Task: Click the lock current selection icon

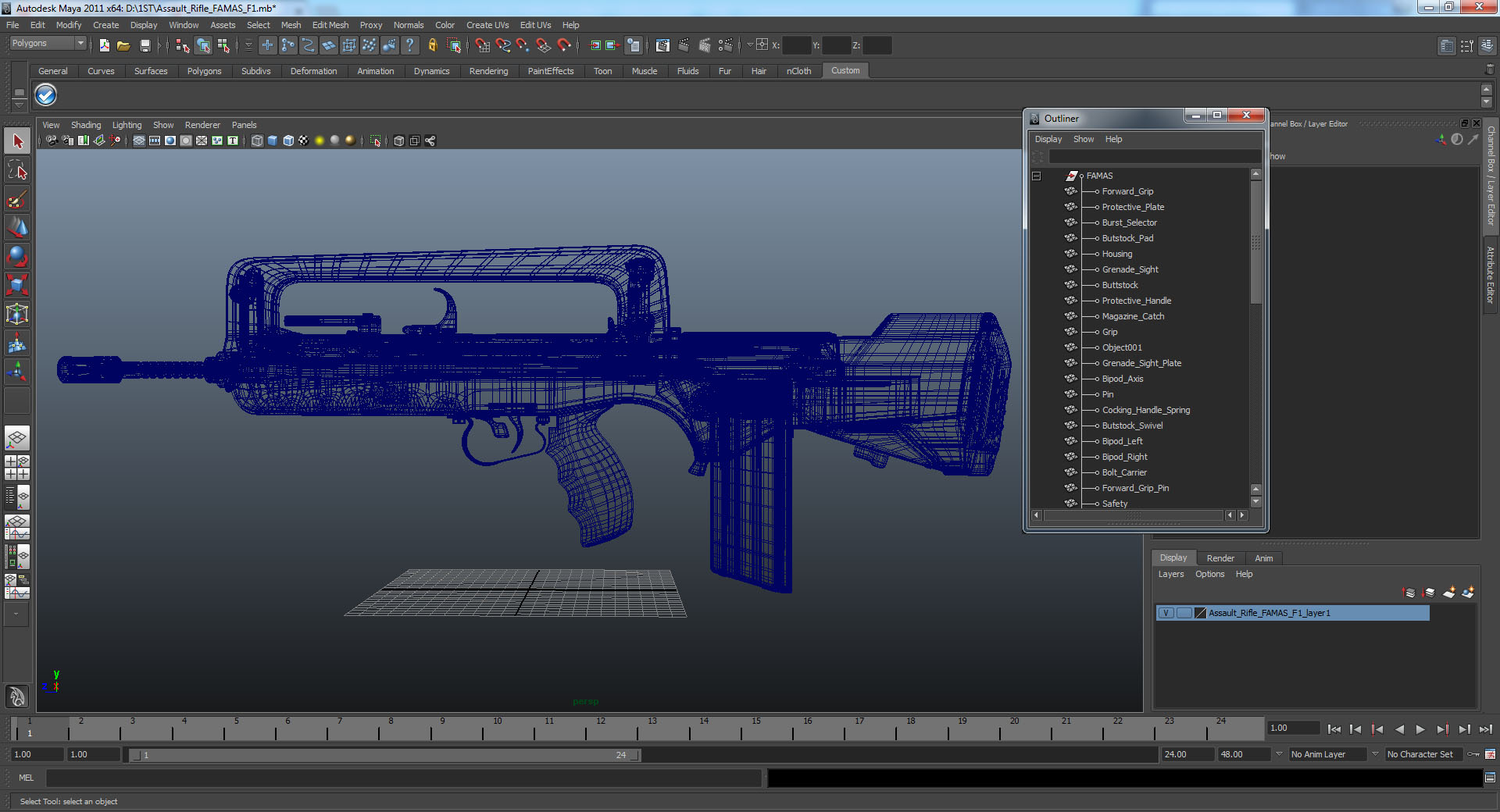Action: pyautogui.click(x=432, y=45)
